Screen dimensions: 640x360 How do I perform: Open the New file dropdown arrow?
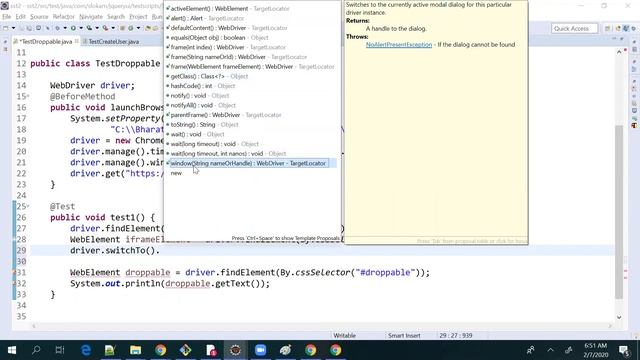(13, 28)
